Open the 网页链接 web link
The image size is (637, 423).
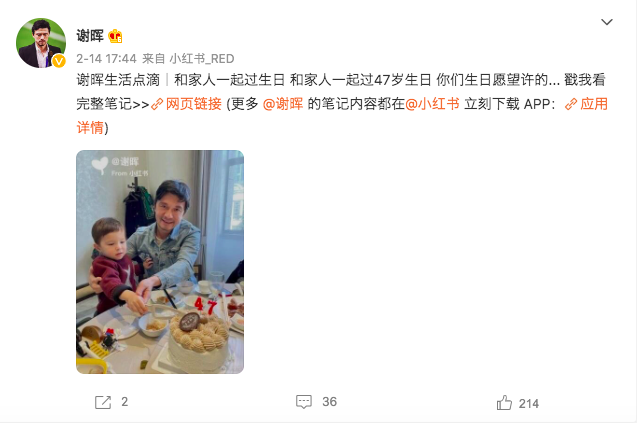pyautogui.click(x=193, y=104)
